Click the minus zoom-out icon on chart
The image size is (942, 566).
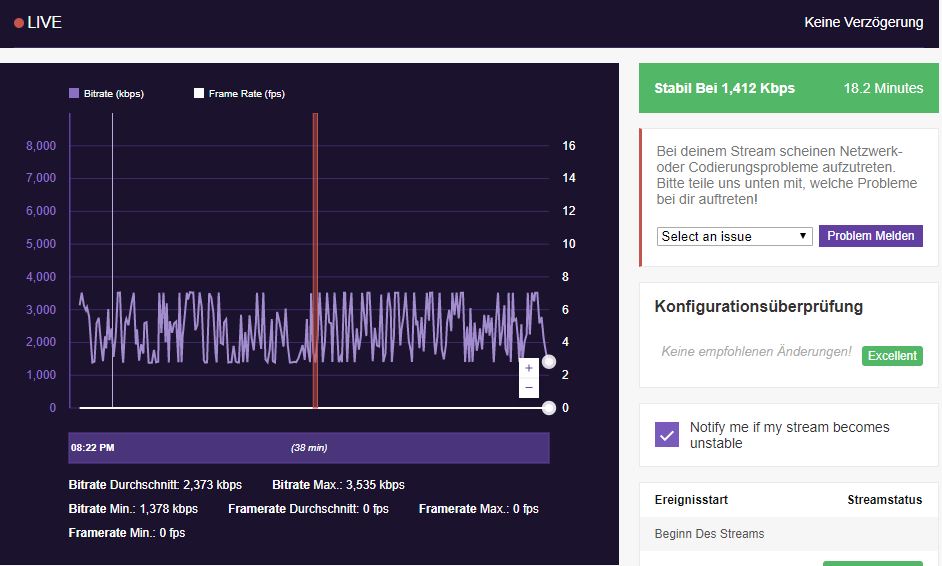tap(529, 387)
